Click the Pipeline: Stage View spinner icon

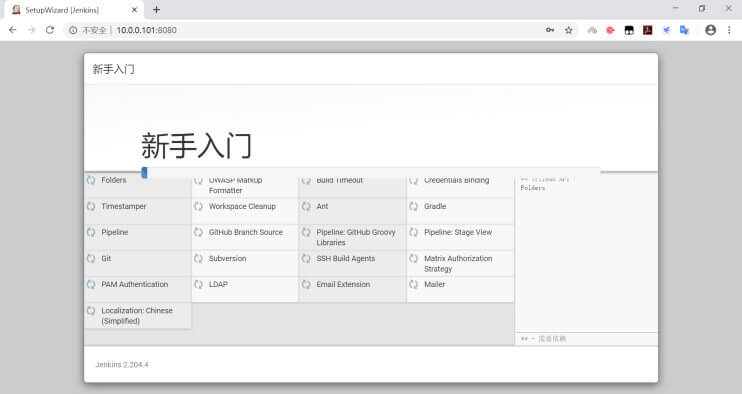[x=414, y=232]
